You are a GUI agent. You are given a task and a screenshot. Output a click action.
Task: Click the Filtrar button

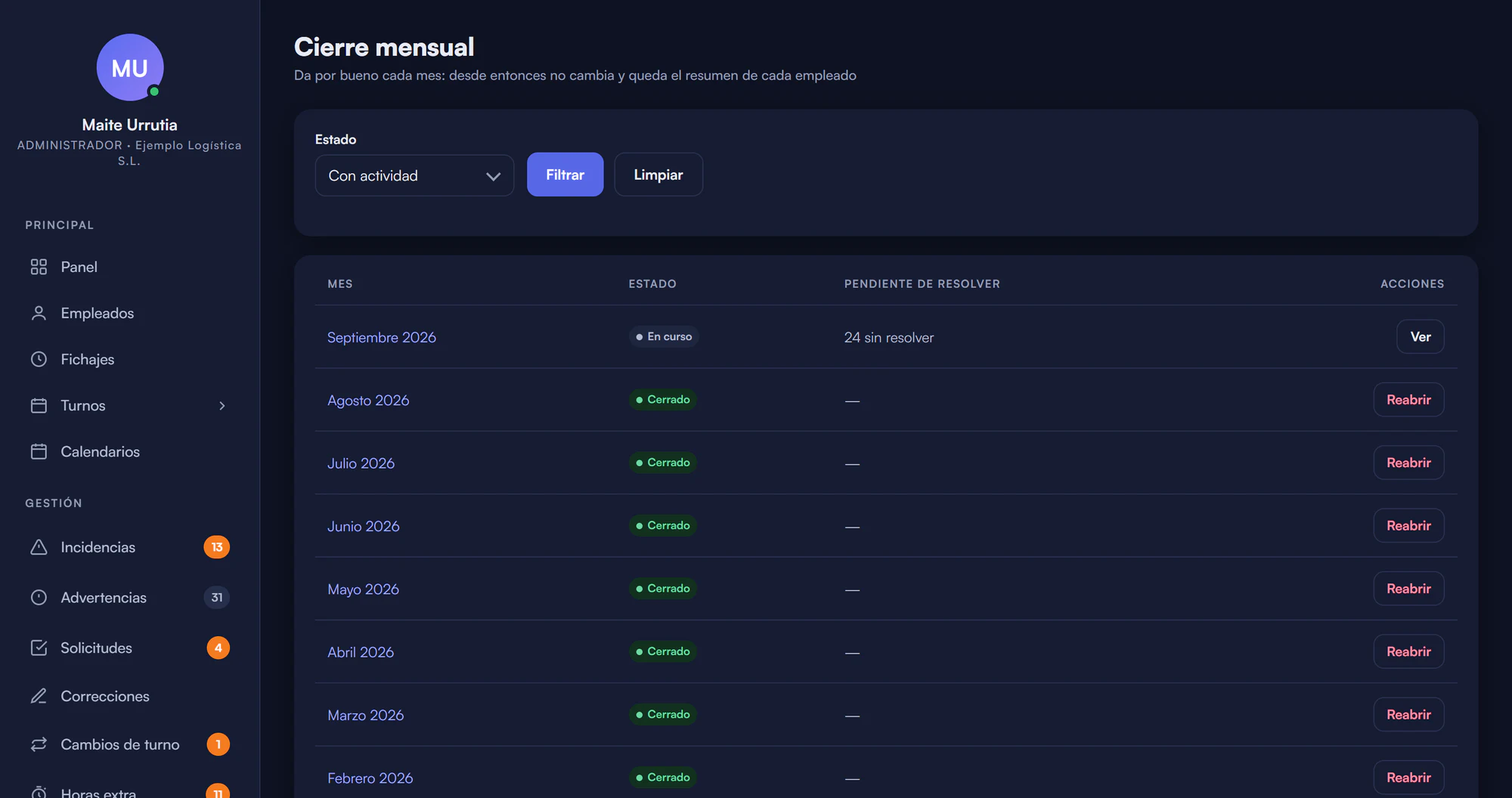pyautogui.click(x=565, y=175)
